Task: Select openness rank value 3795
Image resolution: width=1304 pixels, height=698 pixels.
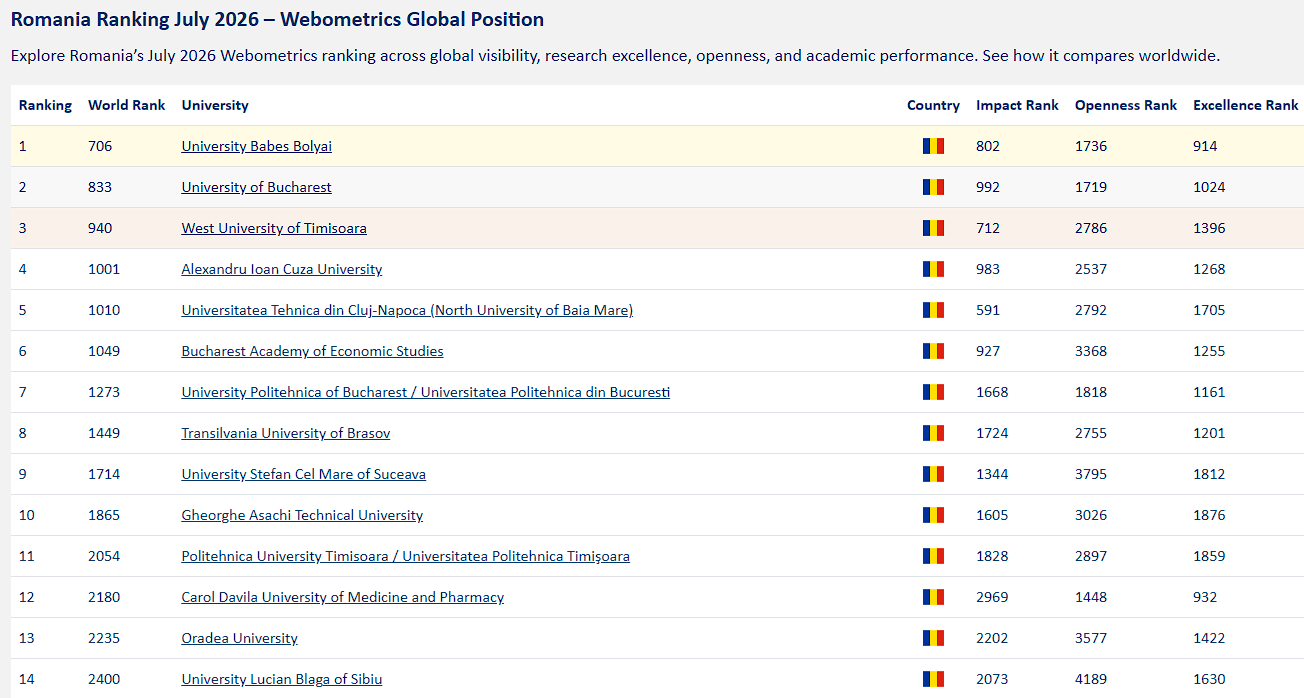Action: (x=1091, y=474)
